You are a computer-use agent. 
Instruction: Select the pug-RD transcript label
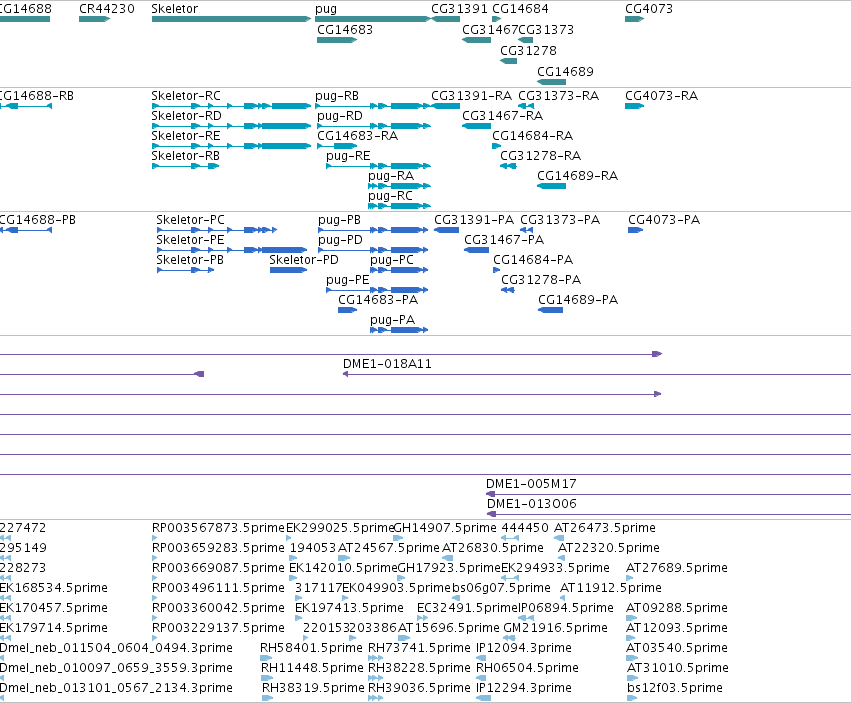(x=340, y=117)
